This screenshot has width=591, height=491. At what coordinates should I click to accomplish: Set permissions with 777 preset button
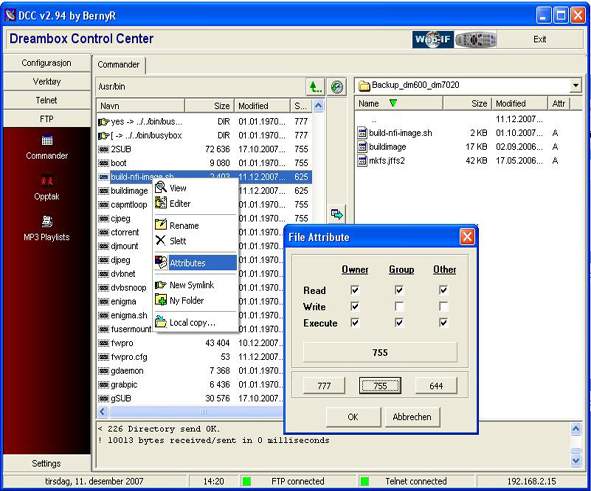click(x=324, y=385)
